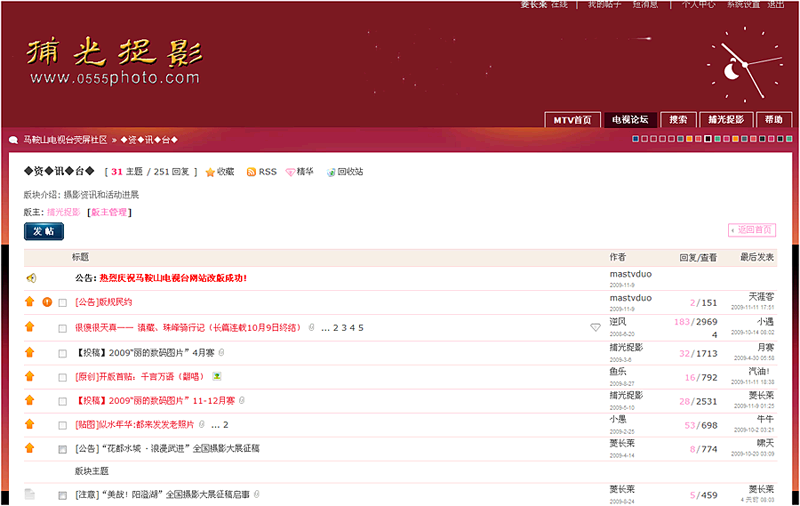Switch to the MTV首页 tab
The height and width of the screenshot is (506, 800).
573,119
